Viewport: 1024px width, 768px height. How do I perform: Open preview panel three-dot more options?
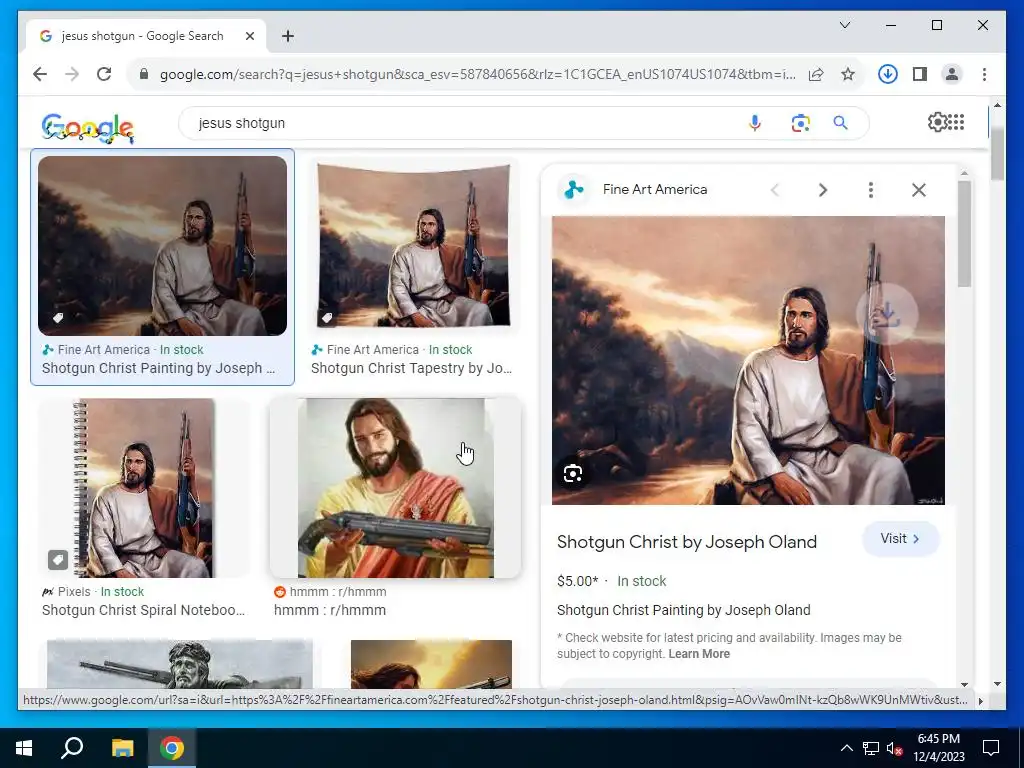point(871,190)
